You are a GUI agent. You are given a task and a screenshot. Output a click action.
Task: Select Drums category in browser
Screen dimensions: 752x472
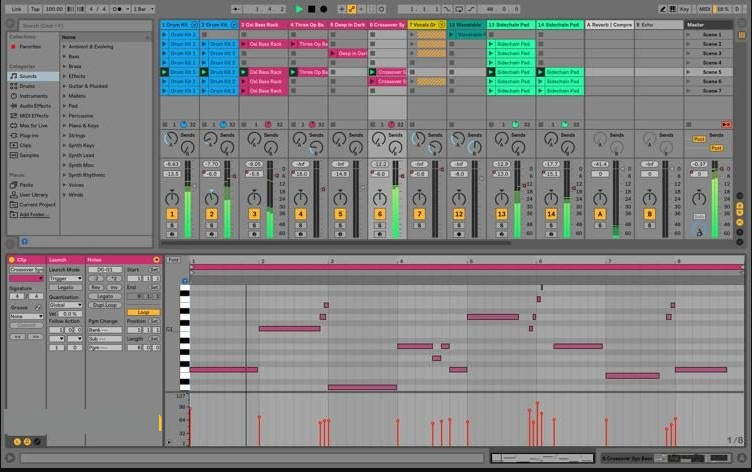point(27,86)
